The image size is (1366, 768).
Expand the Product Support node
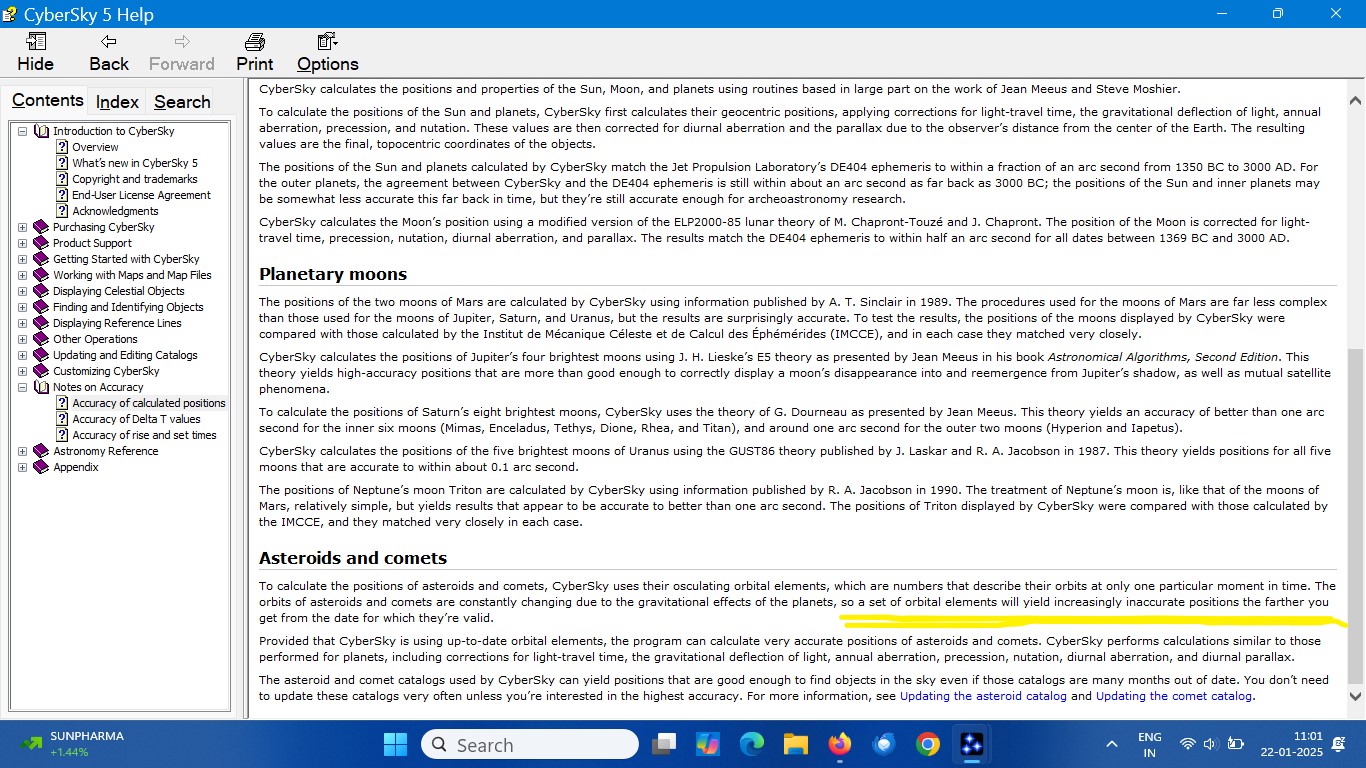22,243
